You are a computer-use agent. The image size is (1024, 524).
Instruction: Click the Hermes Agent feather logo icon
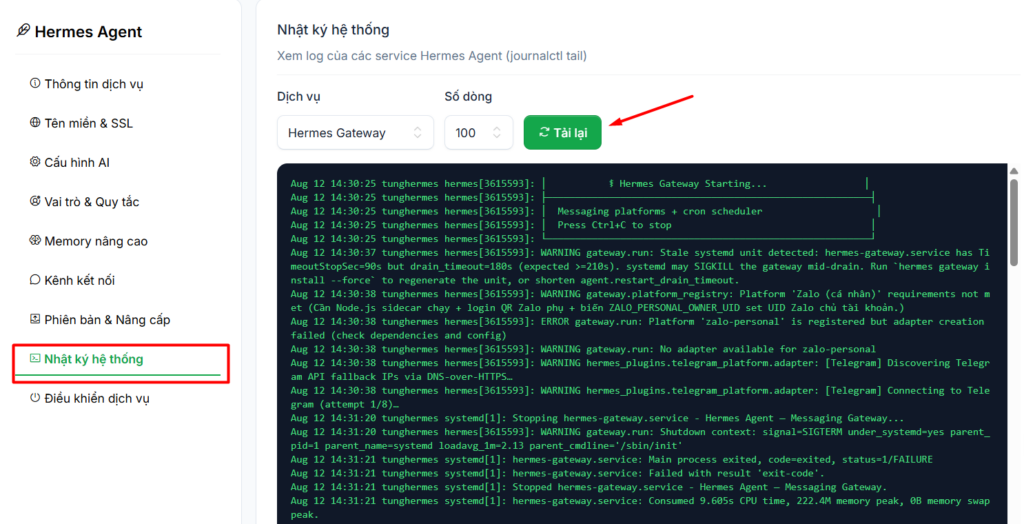tap(24, 30)
